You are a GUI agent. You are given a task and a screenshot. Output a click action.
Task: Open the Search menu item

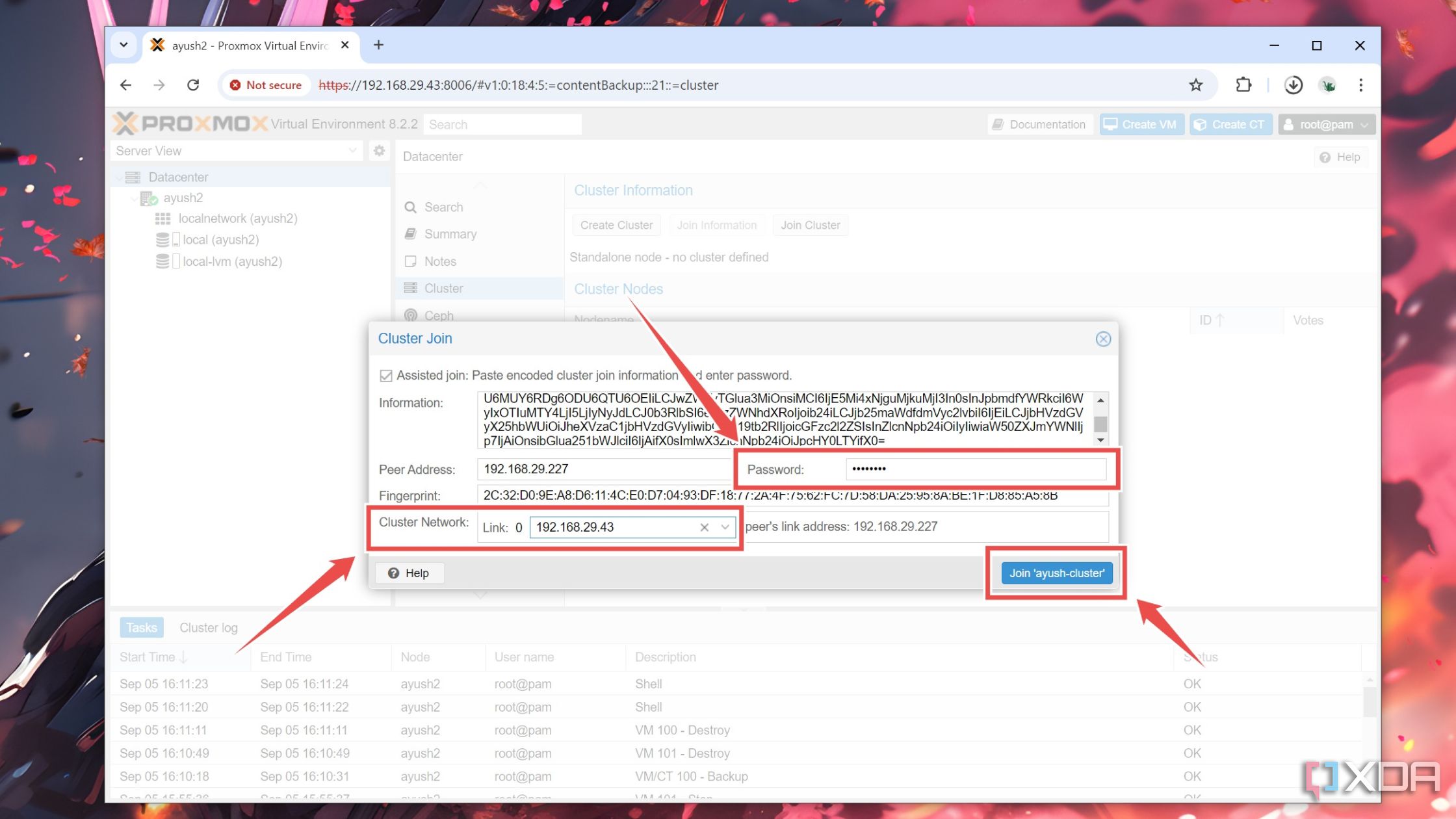click(x=480, y=207)
